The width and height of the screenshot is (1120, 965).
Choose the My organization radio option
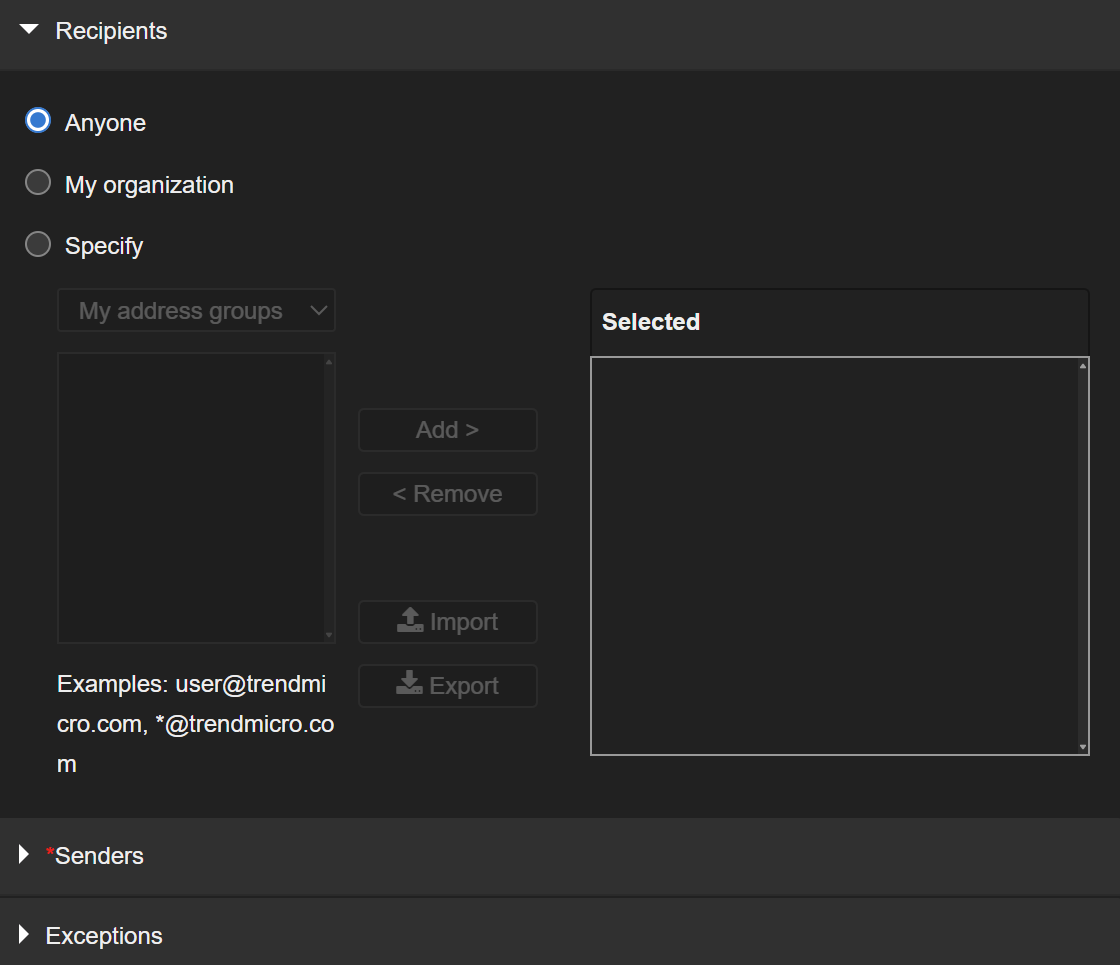tap(38, 183)
